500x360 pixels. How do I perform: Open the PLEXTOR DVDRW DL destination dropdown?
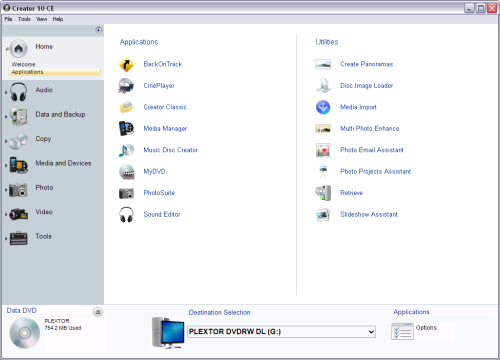point(281,332)
